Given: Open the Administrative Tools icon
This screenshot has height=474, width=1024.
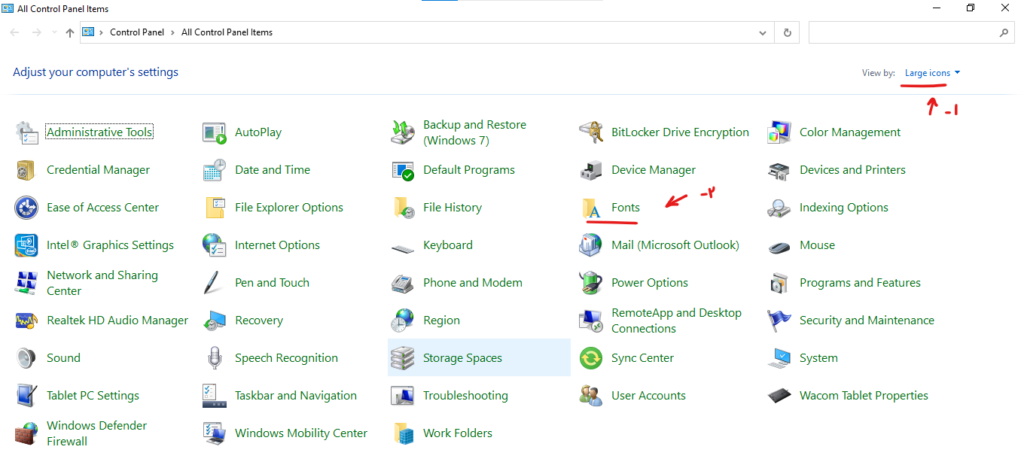Looking at the screenshot, I should 27,133.
